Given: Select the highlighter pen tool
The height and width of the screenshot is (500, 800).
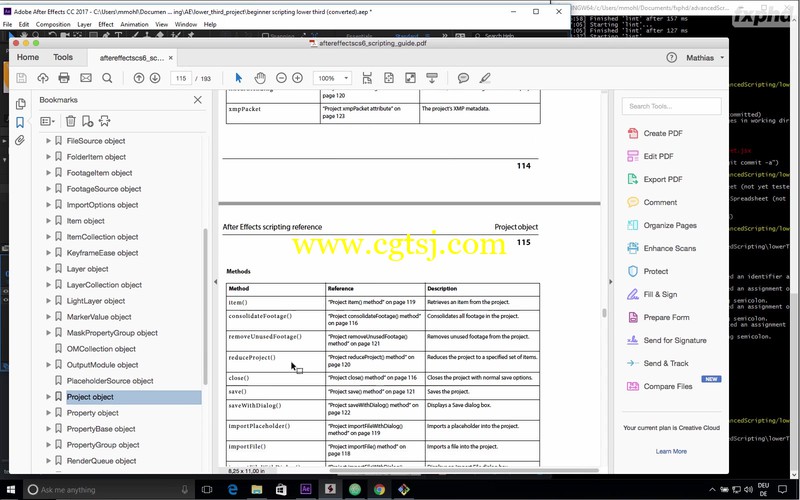Looking at the screenshot, I should tap(485, 78).
